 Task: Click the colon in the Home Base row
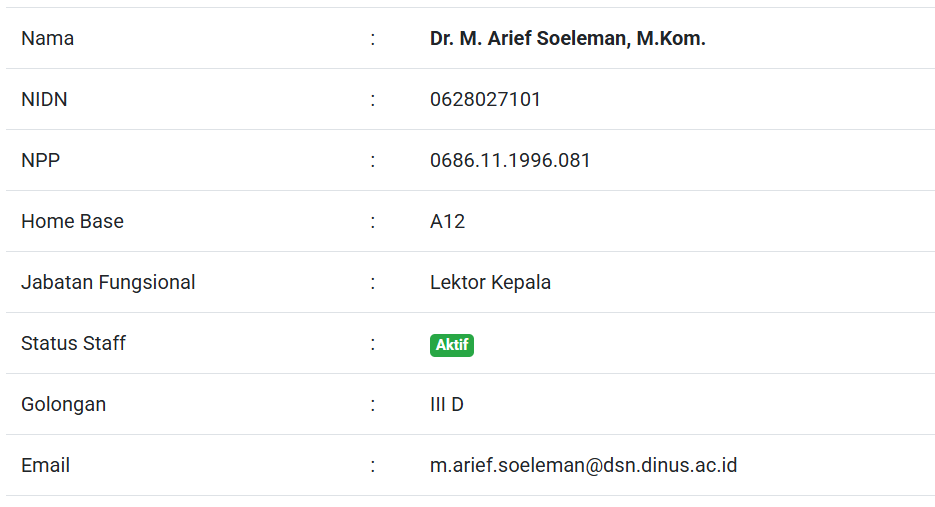(372, 222)
